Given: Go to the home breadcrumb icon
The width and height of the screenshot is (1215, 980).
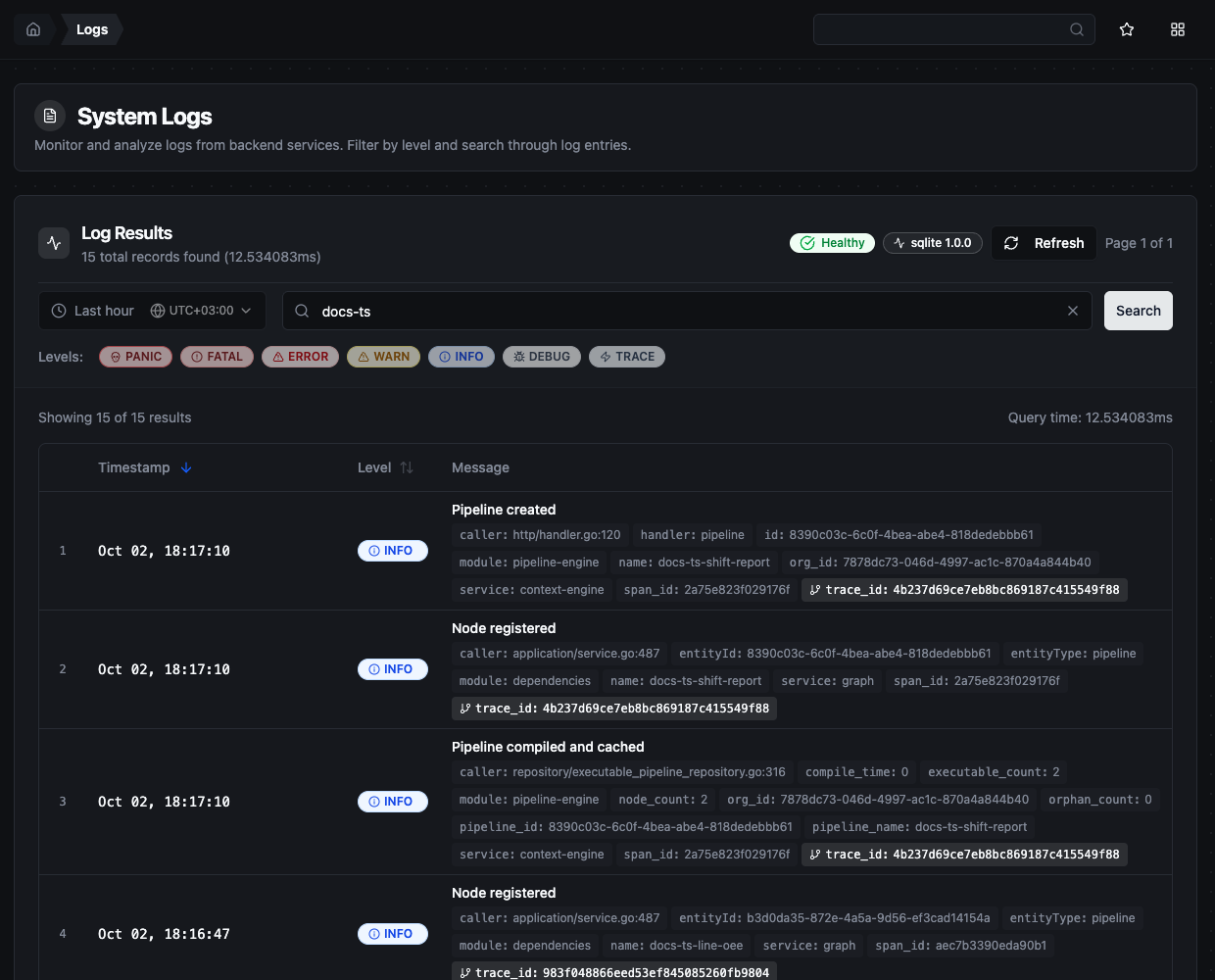Looking at the screenshot, I should click(x=33, y=29).
